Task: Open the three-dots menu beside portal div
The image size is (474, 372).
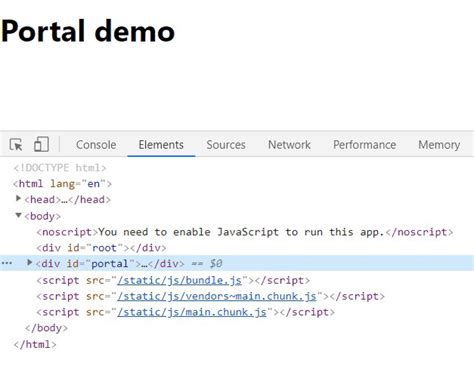Action: 7,263
